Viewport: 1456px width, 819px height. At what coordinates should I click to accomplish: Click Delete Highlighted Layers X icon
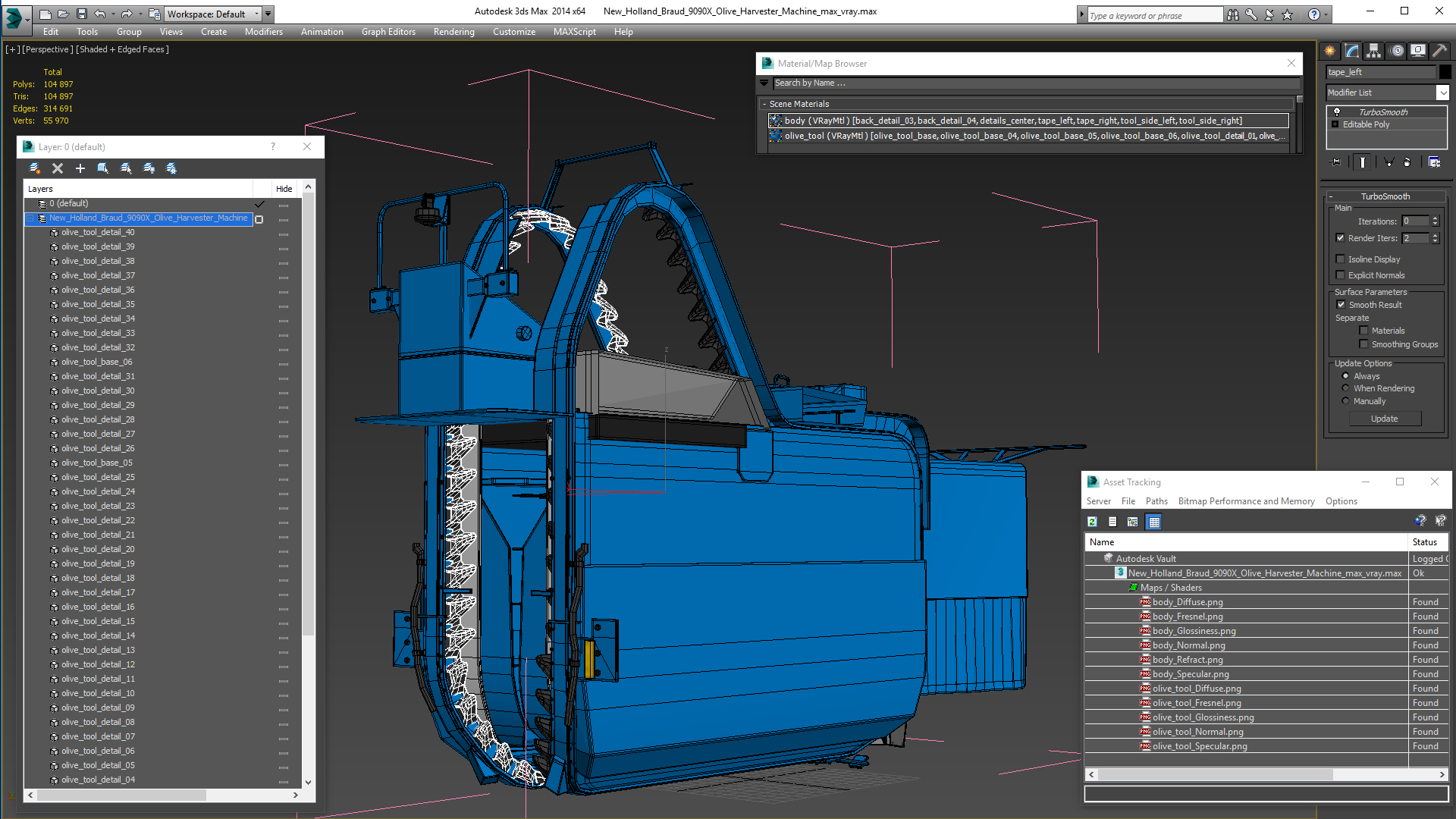pyautogui.click(x=58, y=168)
